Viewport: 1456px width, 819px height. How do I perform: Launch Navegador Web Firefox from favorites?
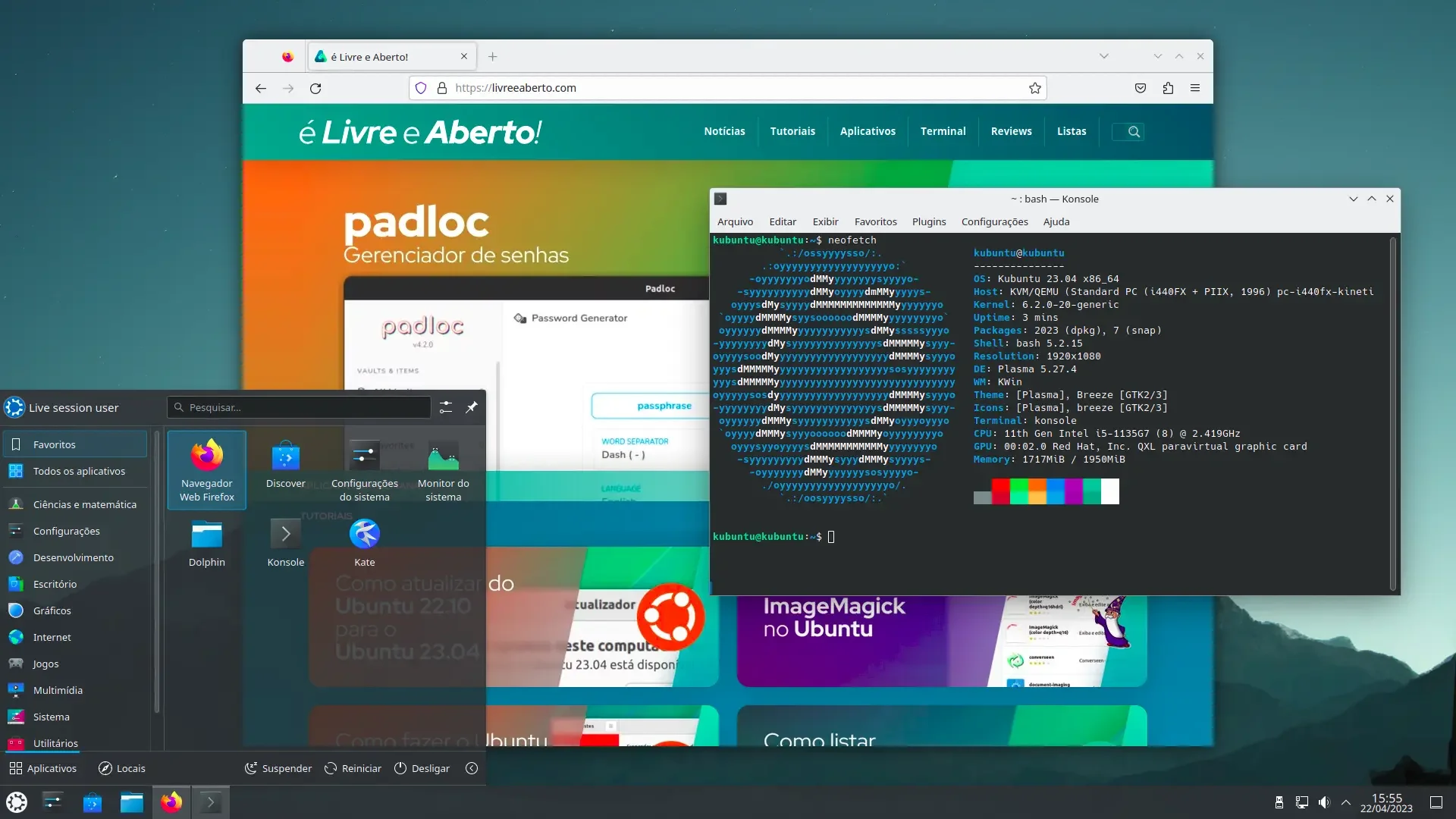206,470
